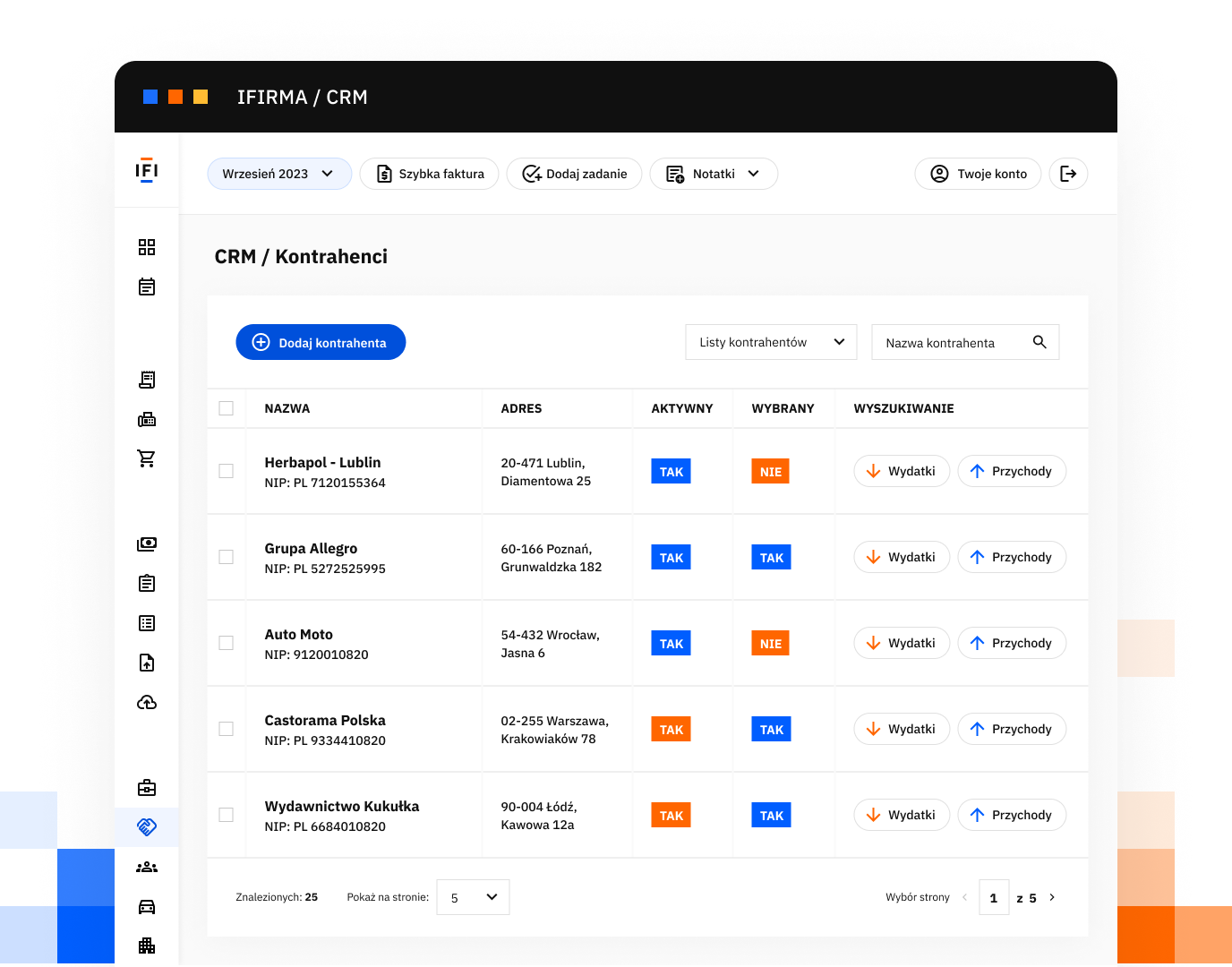
Task: Open the rows-per-page dropdown showing 5
Action: (473, 897)
